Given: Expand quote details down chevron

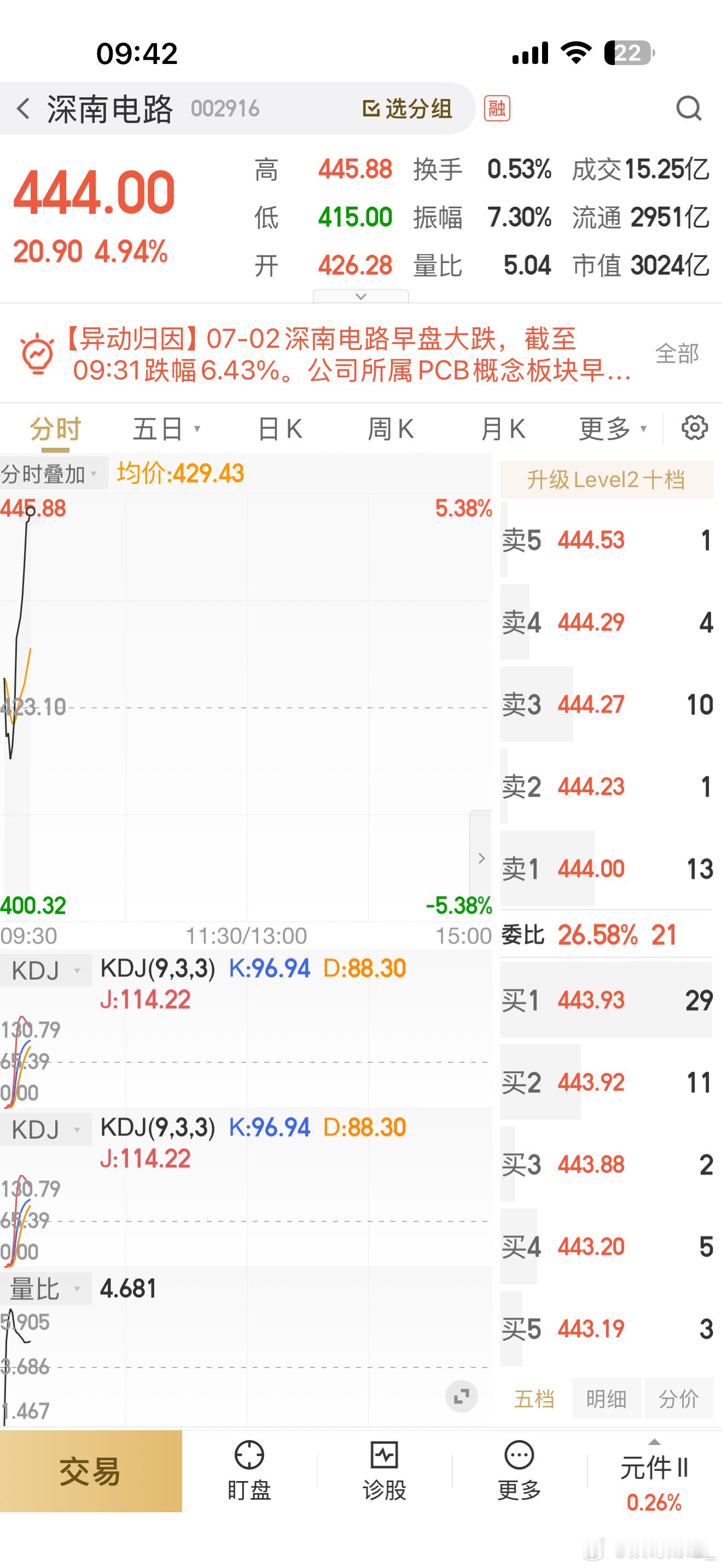Looking at the screenshot, I should 361,296.
